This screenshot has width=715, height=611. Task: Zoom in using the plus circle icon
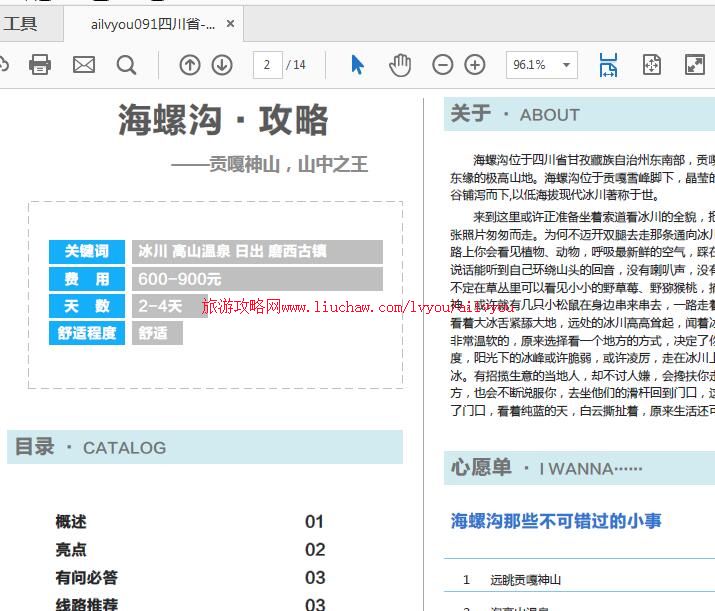475,65
